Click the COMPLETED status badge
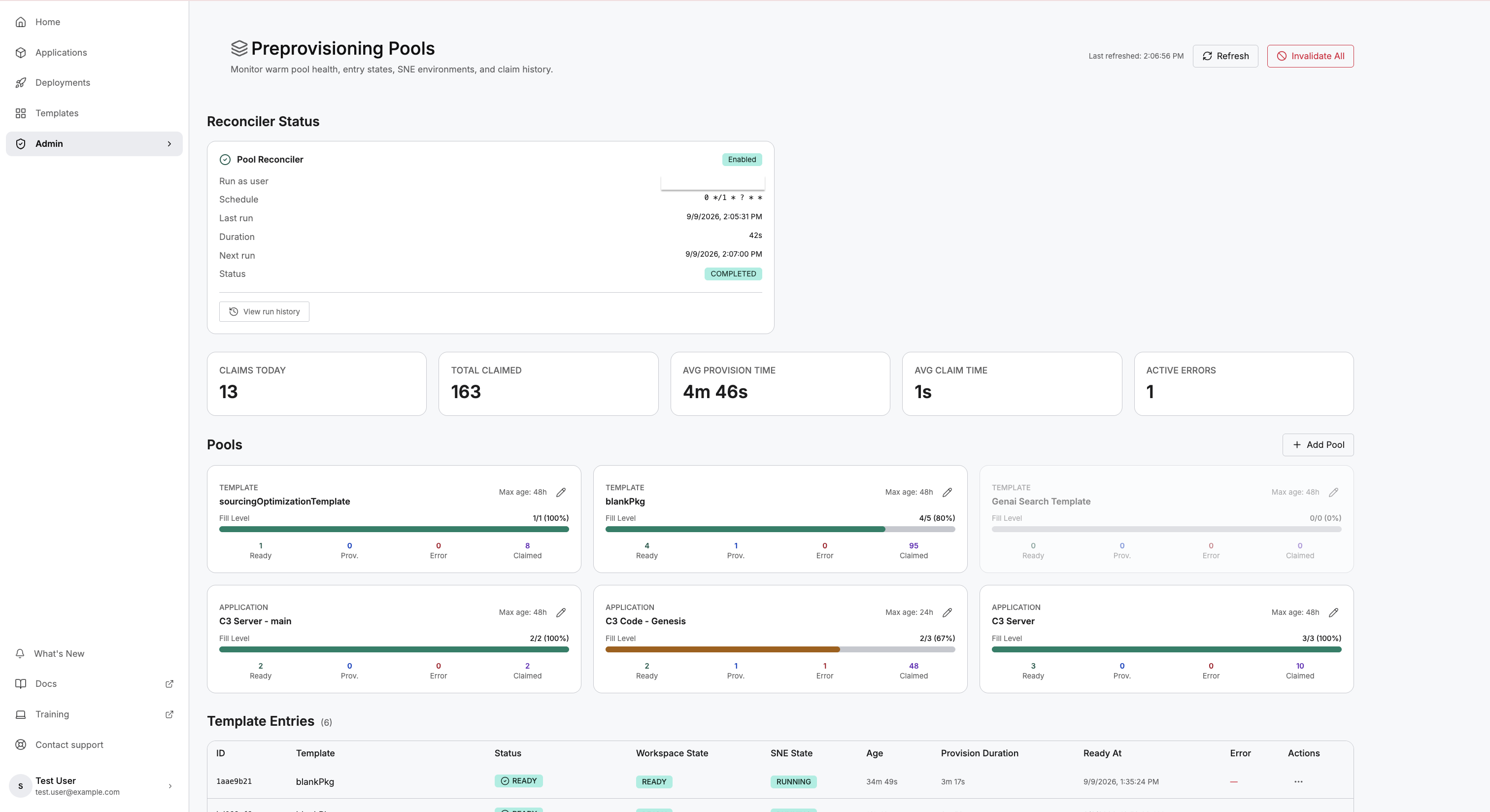The width and height of the screenshot is (1490, 812). click(x=733, y=274)
